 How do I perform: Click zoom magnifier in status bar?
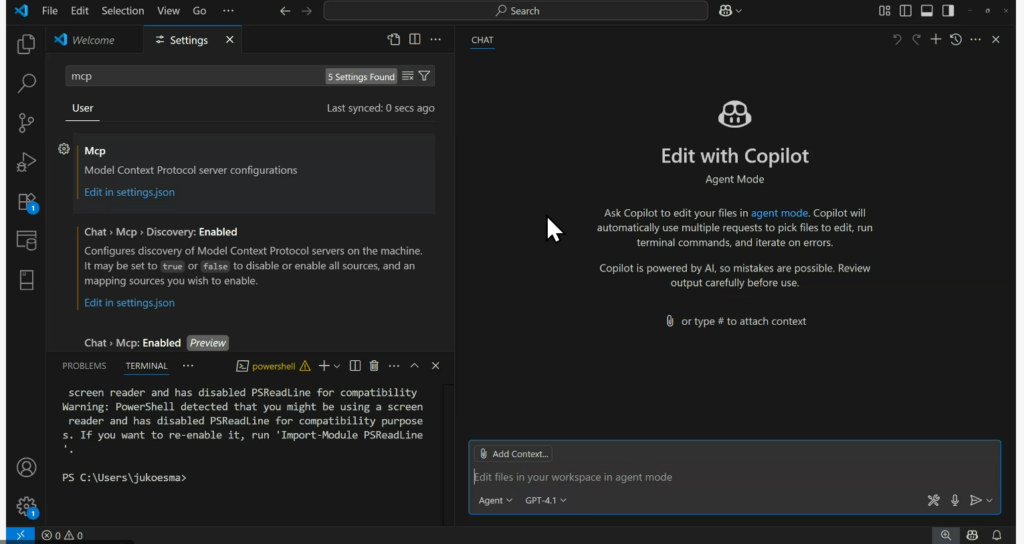coord(946,535)
